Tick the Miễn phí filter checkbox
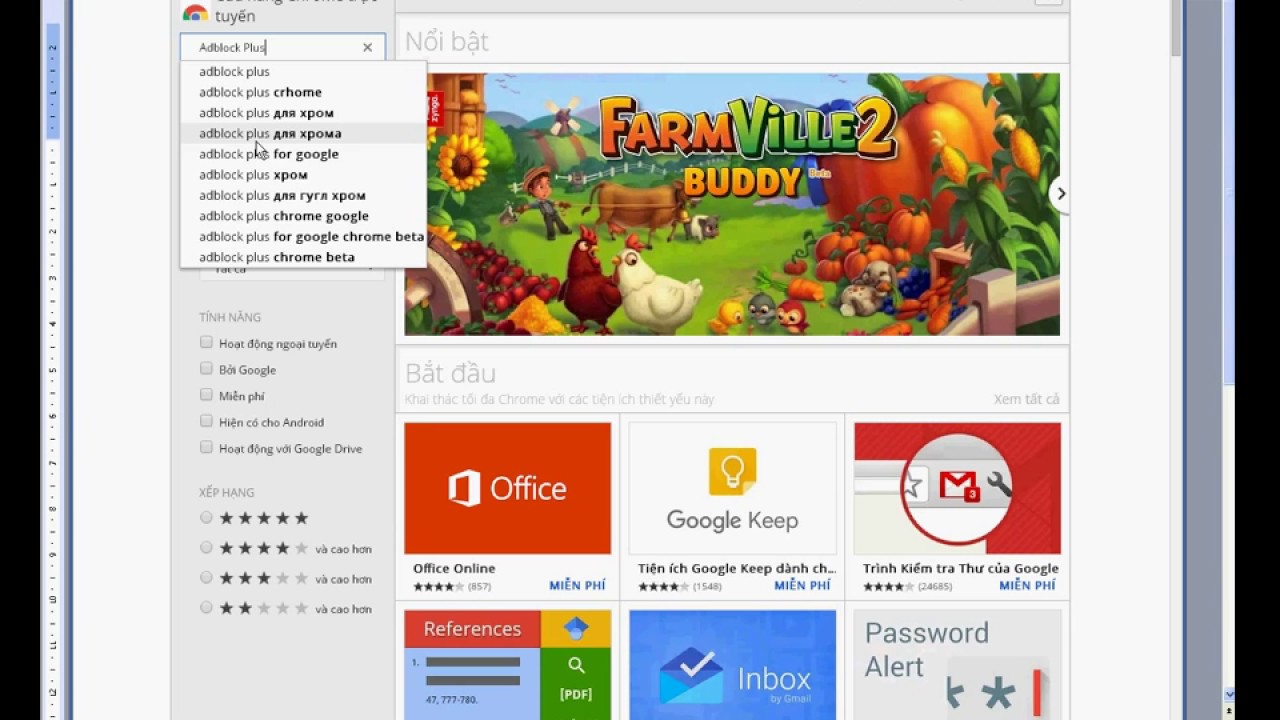 tap(206, 395)
